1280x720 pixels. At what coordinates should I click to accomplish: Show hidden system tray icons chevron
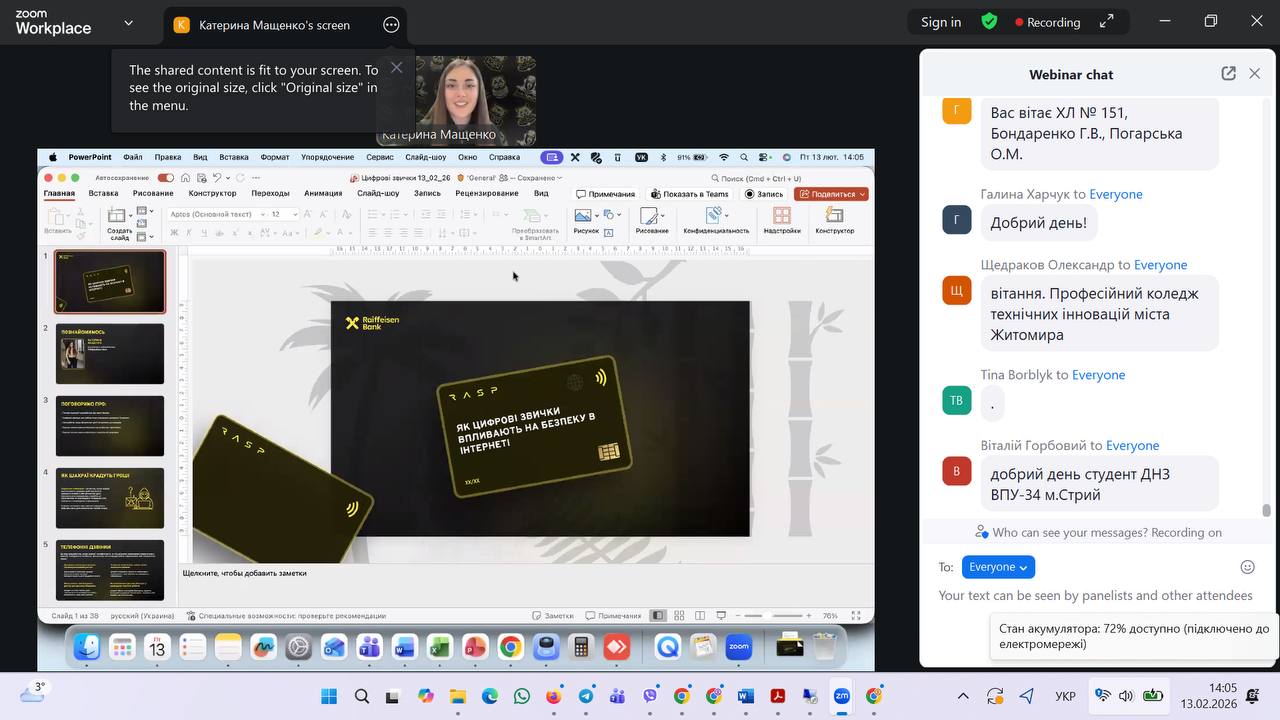coord(963,696)
